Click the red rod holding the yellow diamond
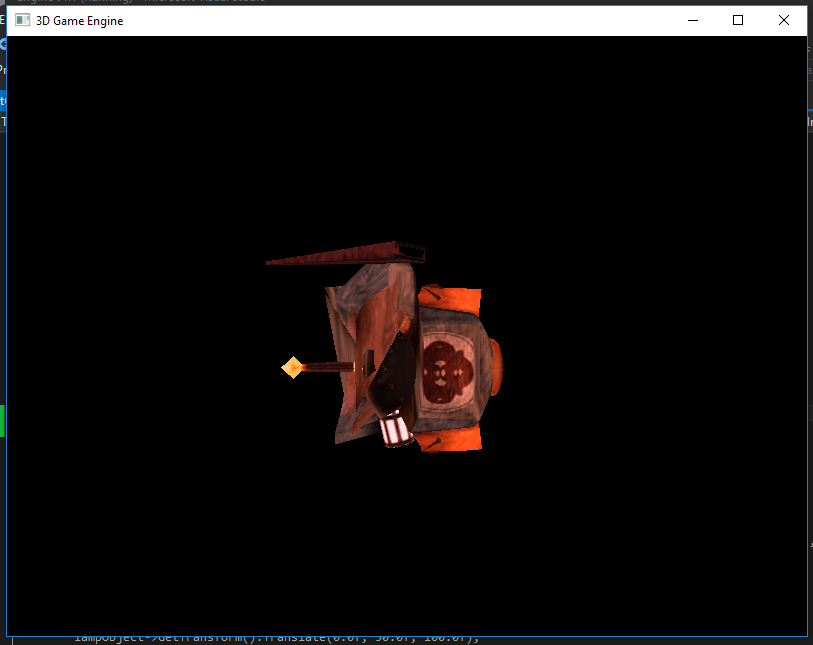Screen dimensions: 813x645 click(329, 367)
